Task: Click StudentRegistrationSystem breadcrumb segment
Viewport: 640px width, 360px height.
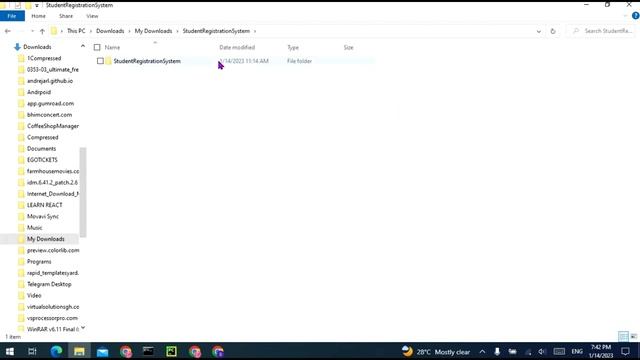Action: point(216,31)
